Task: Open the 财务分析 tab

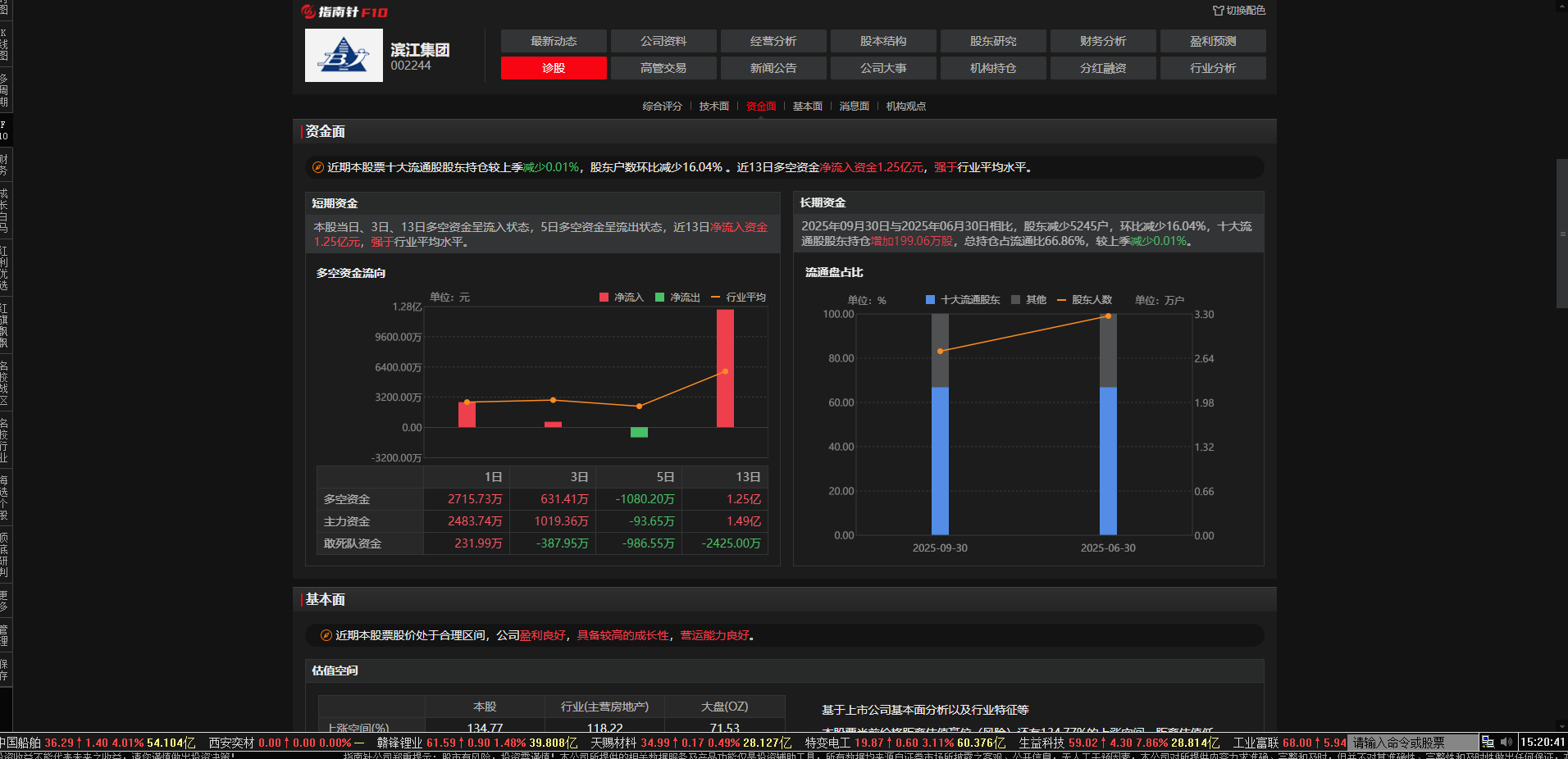Action: coord(1103,41)
